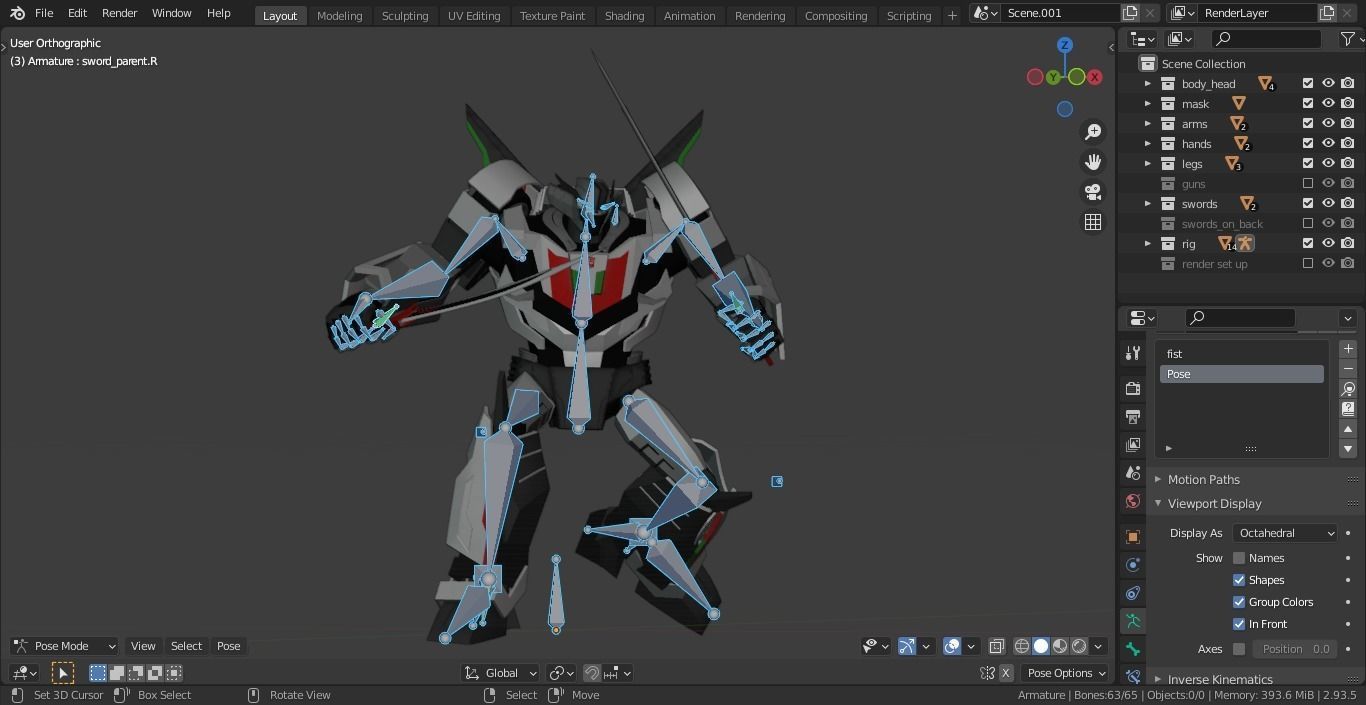The width and height of the screenshot is (1366, 705).
Task: Add a new workspace tab plus
Action: tap(952, 15)
